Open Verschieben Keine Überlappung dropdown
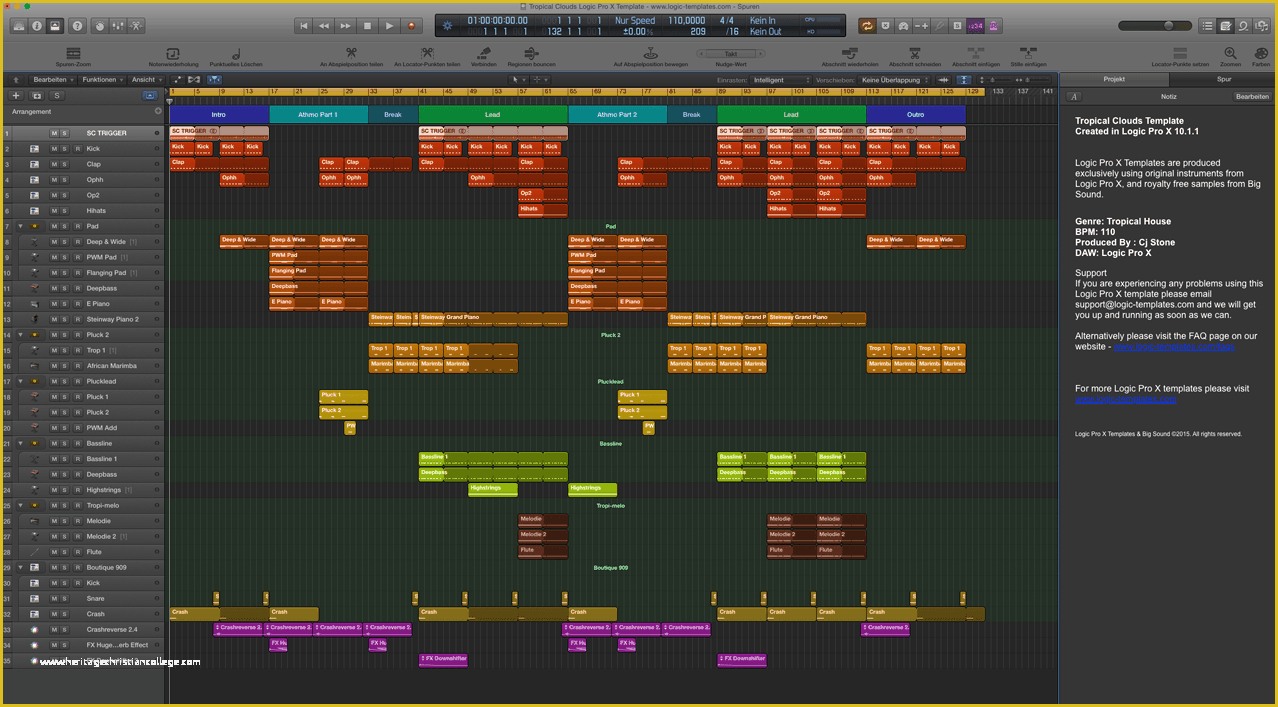Screen dimensions: 1278x707 click(x=895, y=79)
